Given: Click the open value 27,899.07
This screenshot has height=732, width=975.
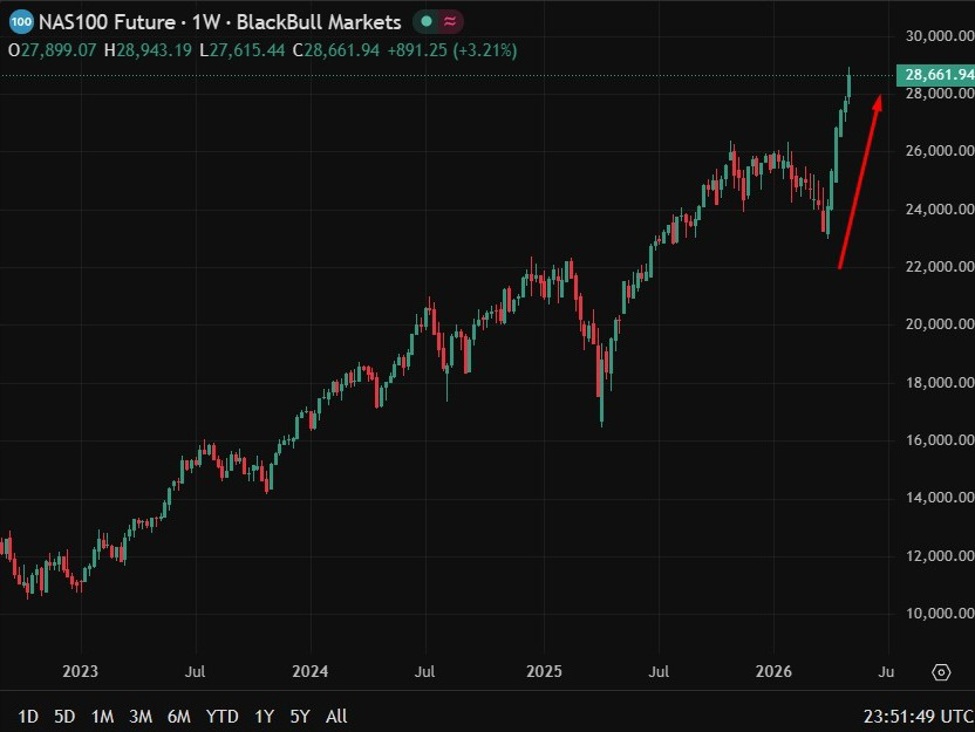Looking at the screenshot, I should point(58,50).
